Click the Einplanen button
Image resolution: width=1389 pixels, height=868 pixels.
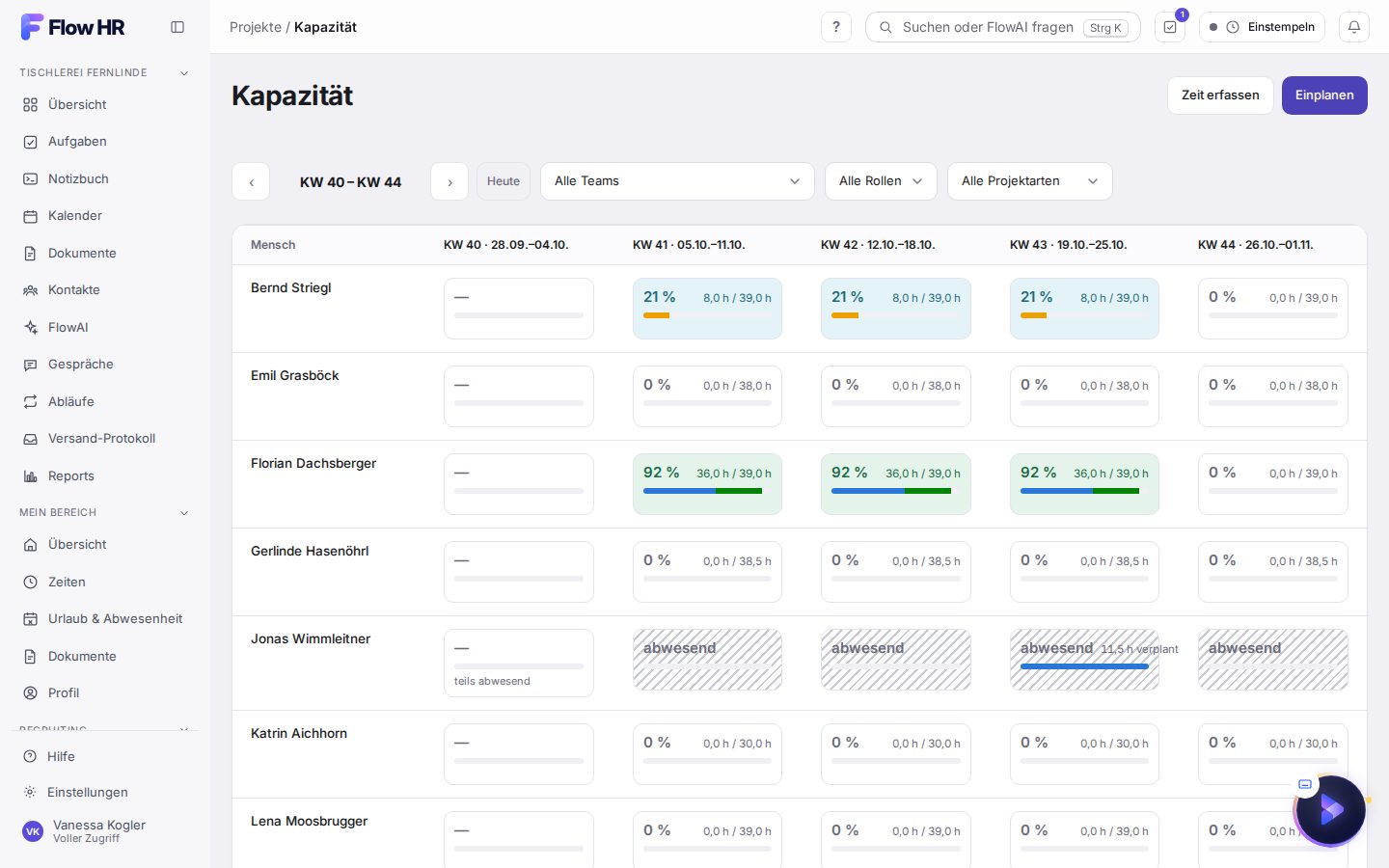pos(1324,95)
